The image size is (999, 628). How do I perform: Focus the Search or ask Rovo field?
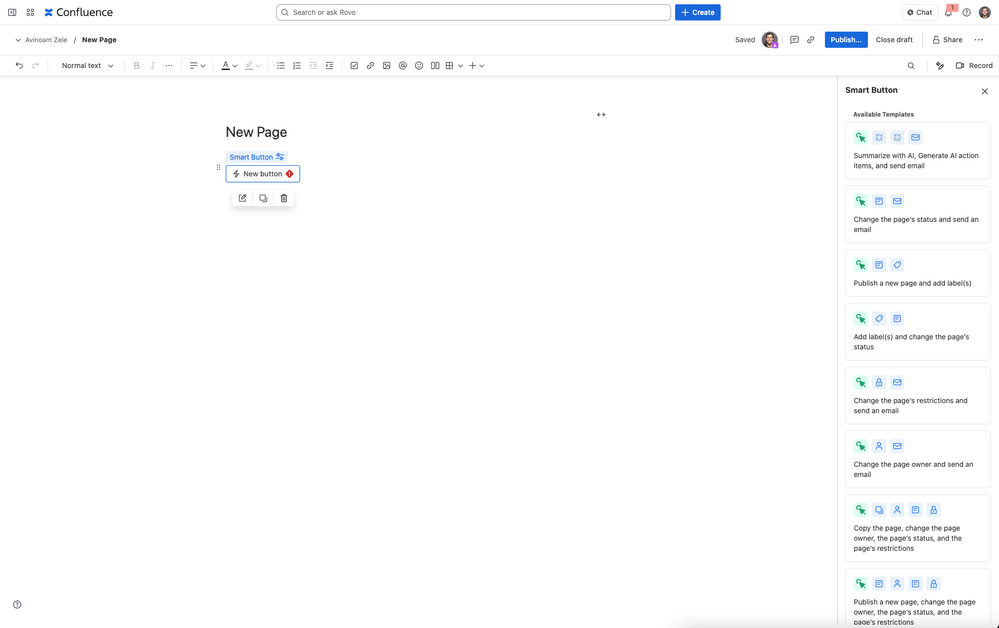pyautogui.click(x=473, y=12)
